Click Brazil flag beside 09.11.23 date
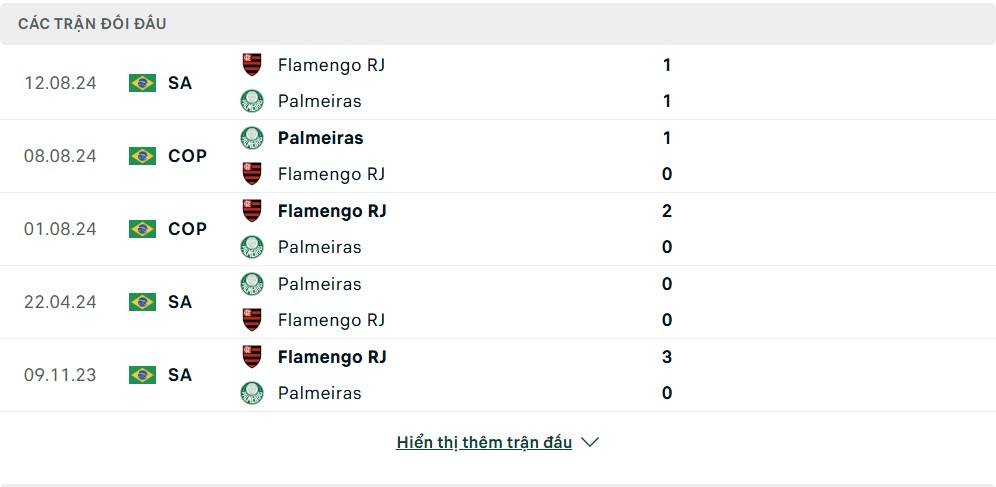The image size is (996, 487). click(142, 375)
